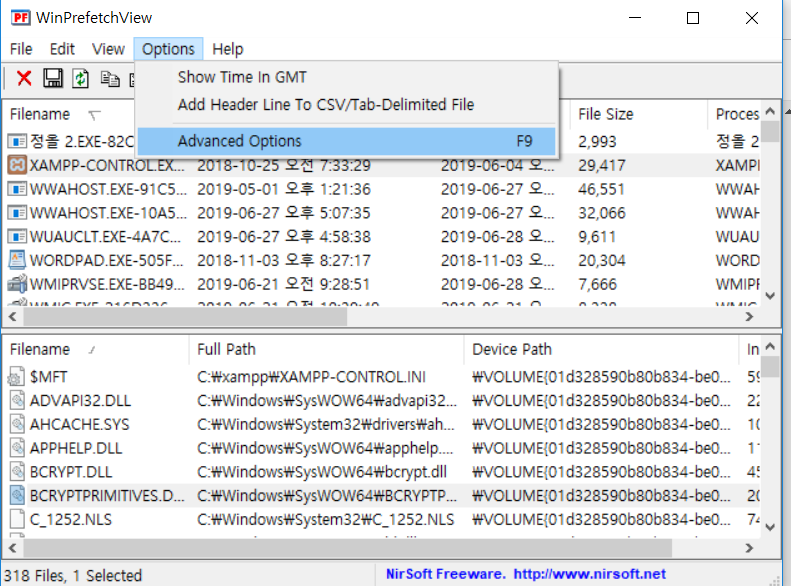The height and width of the screenshot is (586, 791).
Task: Click date 2019-06-27 오후 5:07:35
Action: pos(284,213)
